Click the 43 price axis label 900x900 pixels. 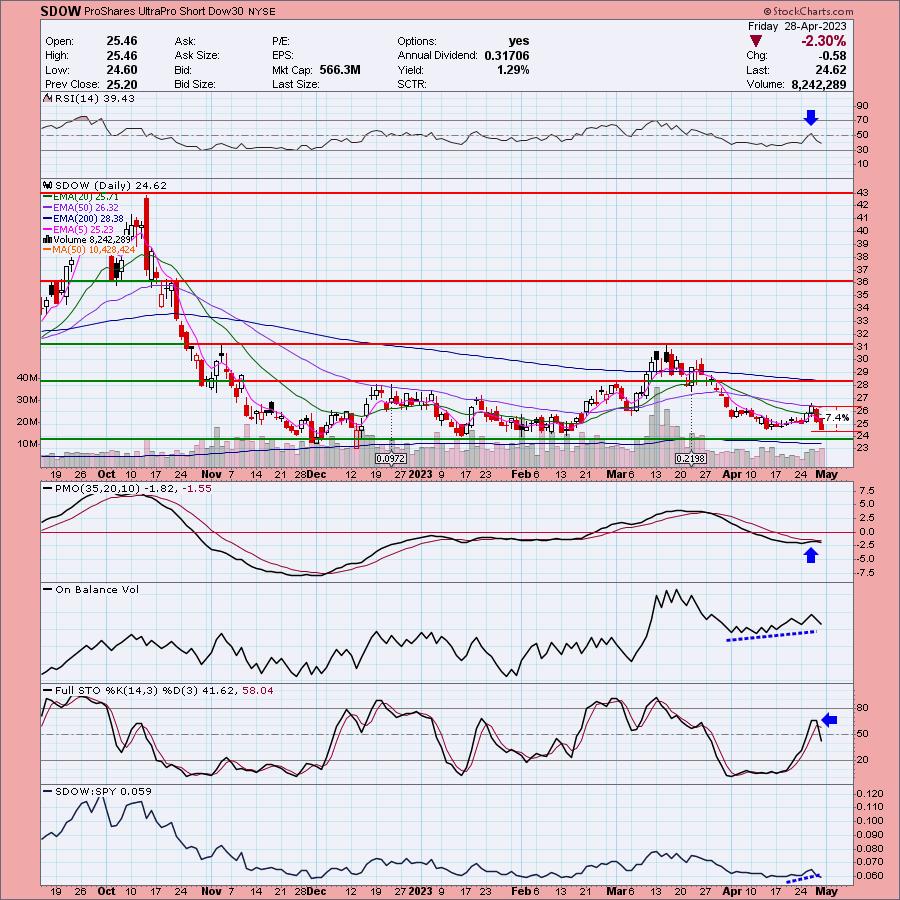coord(862,192)
